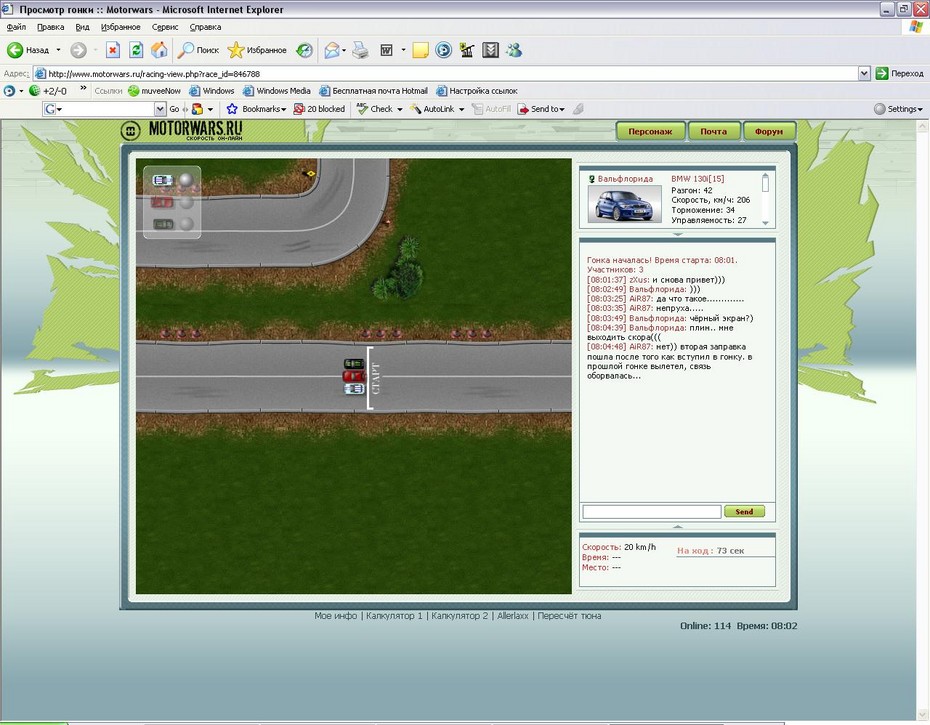Click the chat message input field

tap(652, 511)
